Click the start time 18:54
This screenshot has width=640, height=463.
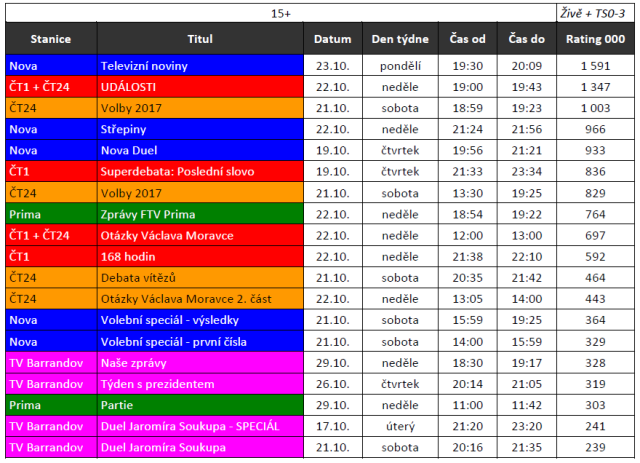[468, 214]
